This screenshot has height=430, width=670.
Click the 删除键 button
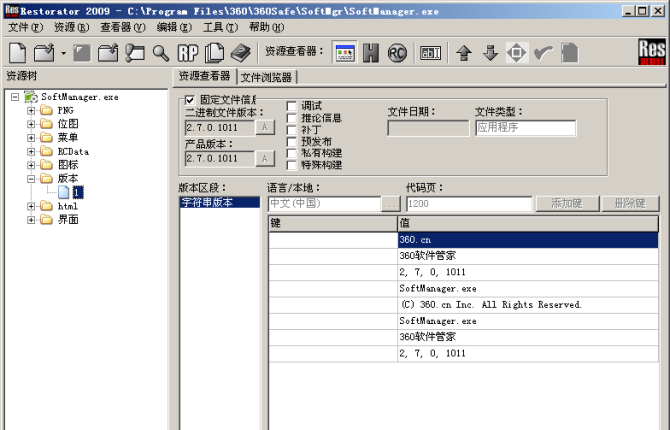coord(630,203)
